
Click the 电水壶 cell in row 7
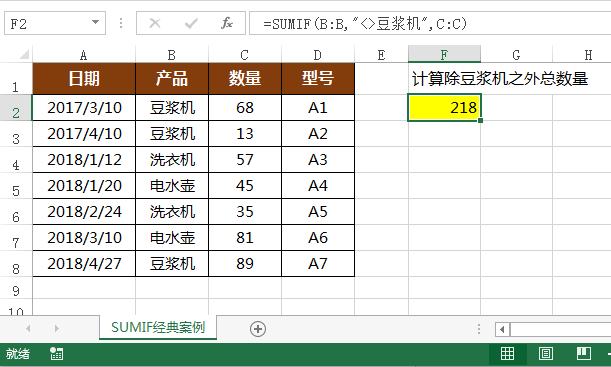(x=172, y=238)
